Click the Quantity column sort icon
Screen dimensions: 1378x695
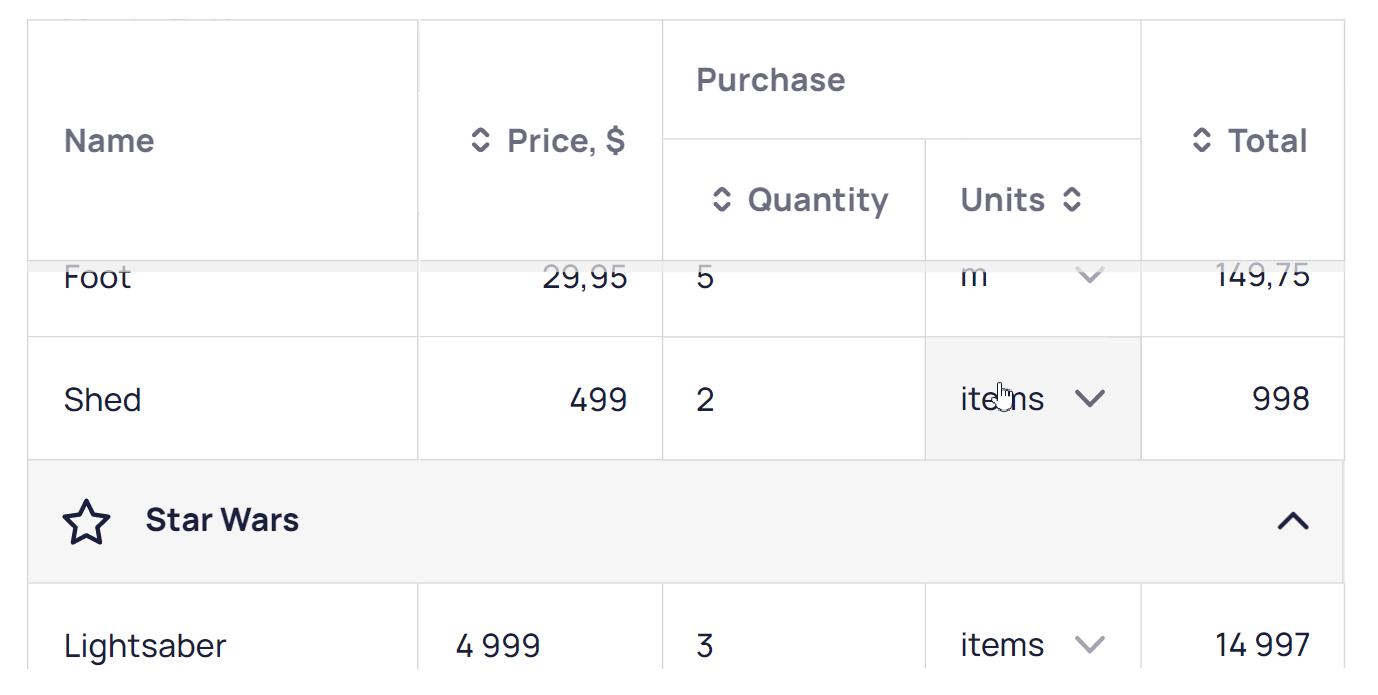point(722,200)
